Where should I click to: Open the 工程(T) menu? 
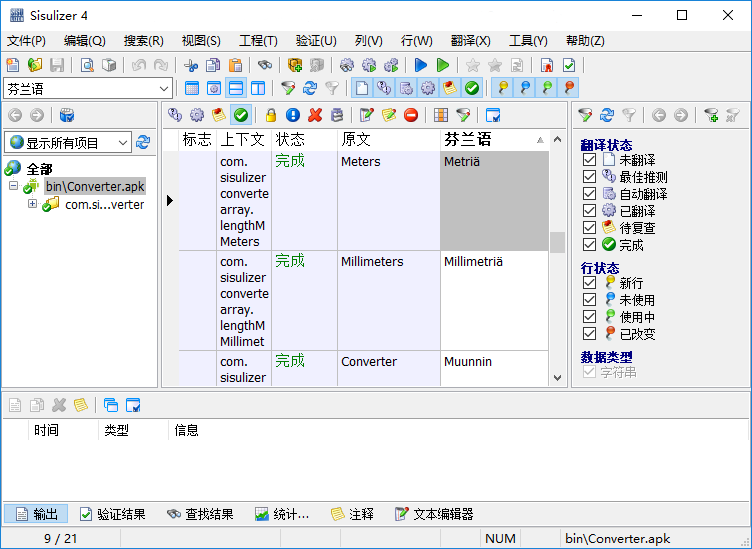pyautogui.click(x=258, y=41)
